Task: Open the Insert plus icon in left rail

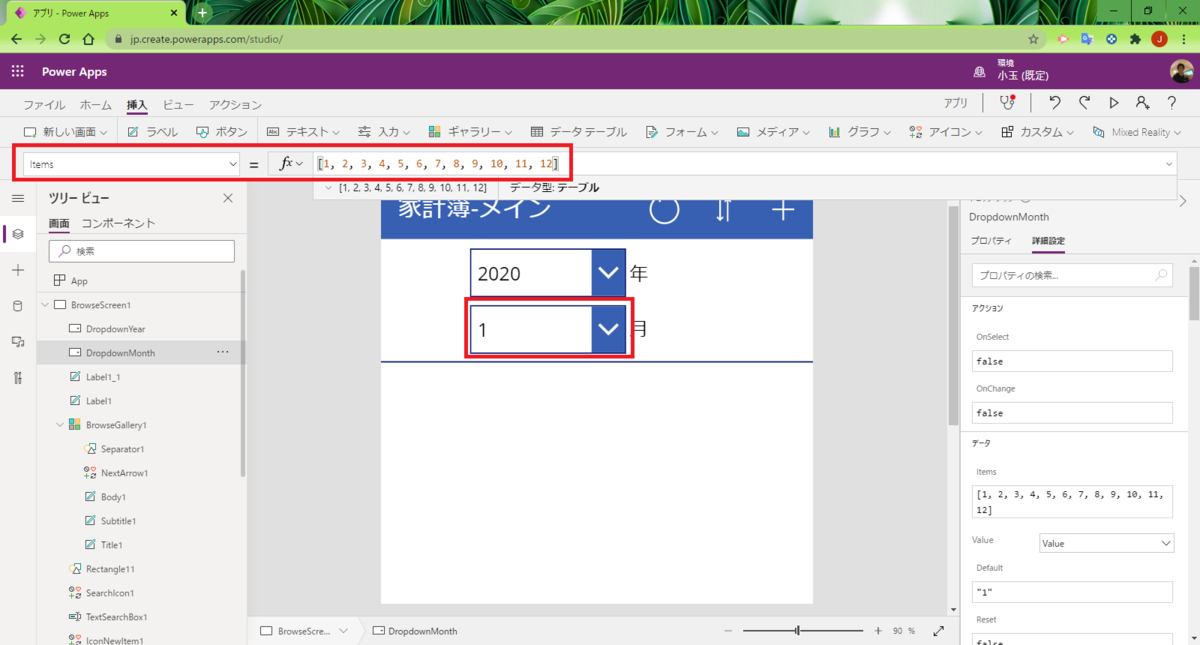Action: tap(17, 270)
